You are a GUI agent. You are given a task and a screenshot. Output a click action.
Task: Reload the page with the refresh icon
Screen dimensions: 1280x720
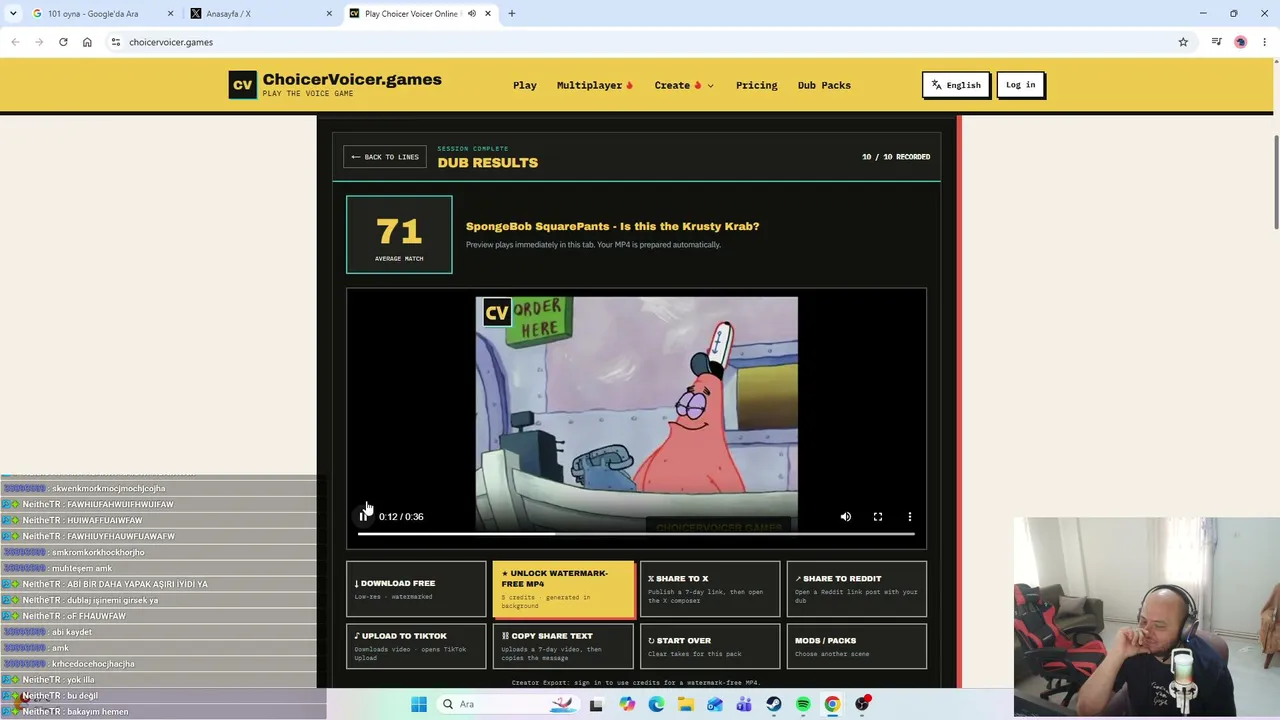click(x=63, y=42)
